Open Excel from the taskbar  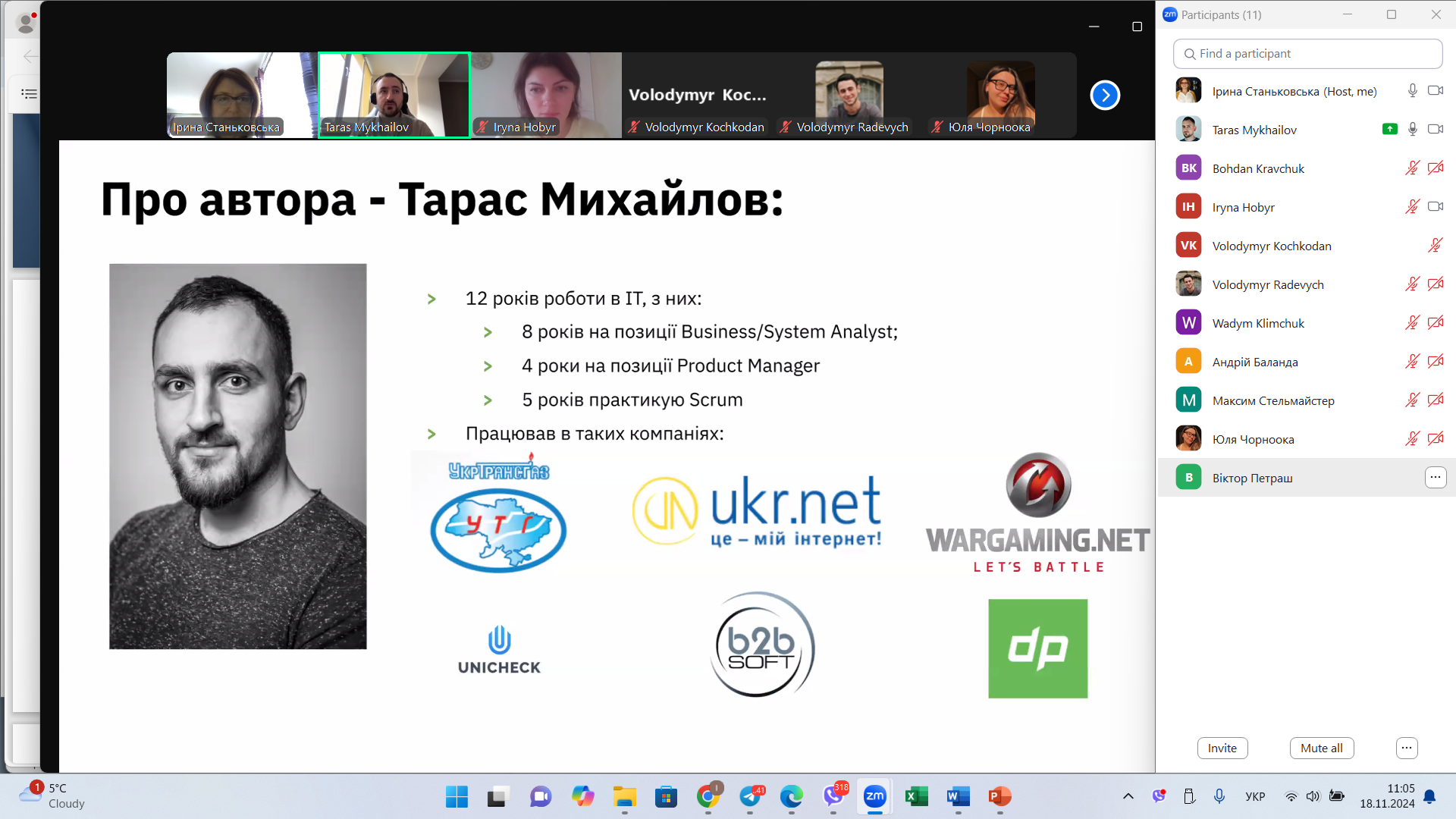point(916,796)
